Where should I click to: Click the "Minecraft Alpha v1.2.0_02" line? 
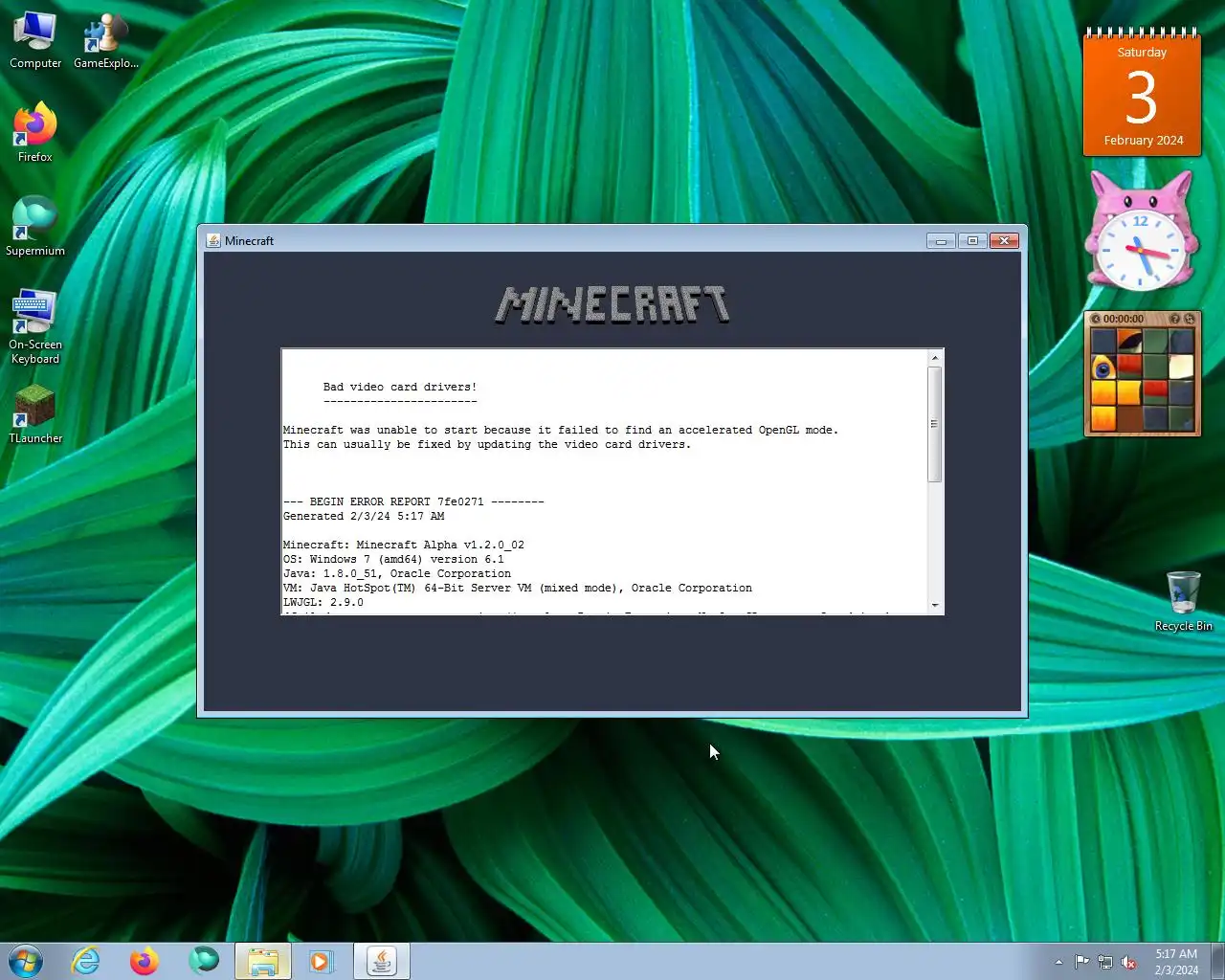(x=404, y=545)
